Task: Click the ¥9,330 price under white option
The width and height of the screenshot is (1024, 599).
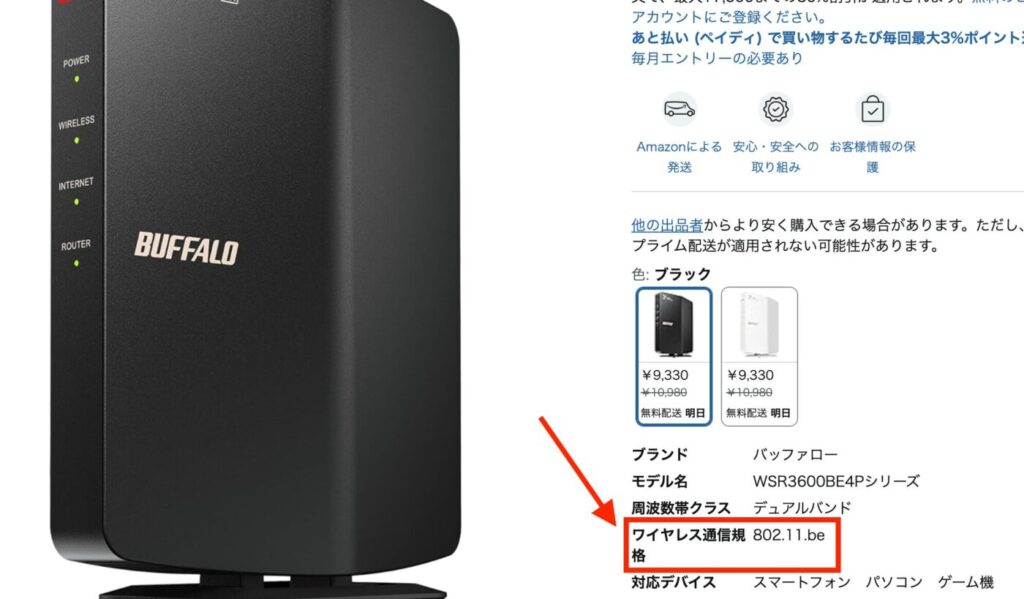Action: tap(750, 375)
